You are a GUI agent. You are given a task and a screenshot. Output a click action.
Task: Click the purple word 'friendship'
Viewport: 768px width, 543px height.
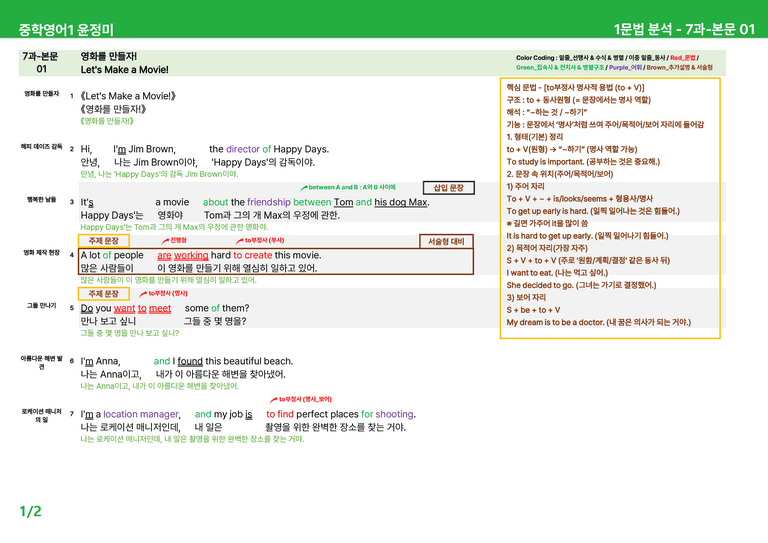(269, 202)
